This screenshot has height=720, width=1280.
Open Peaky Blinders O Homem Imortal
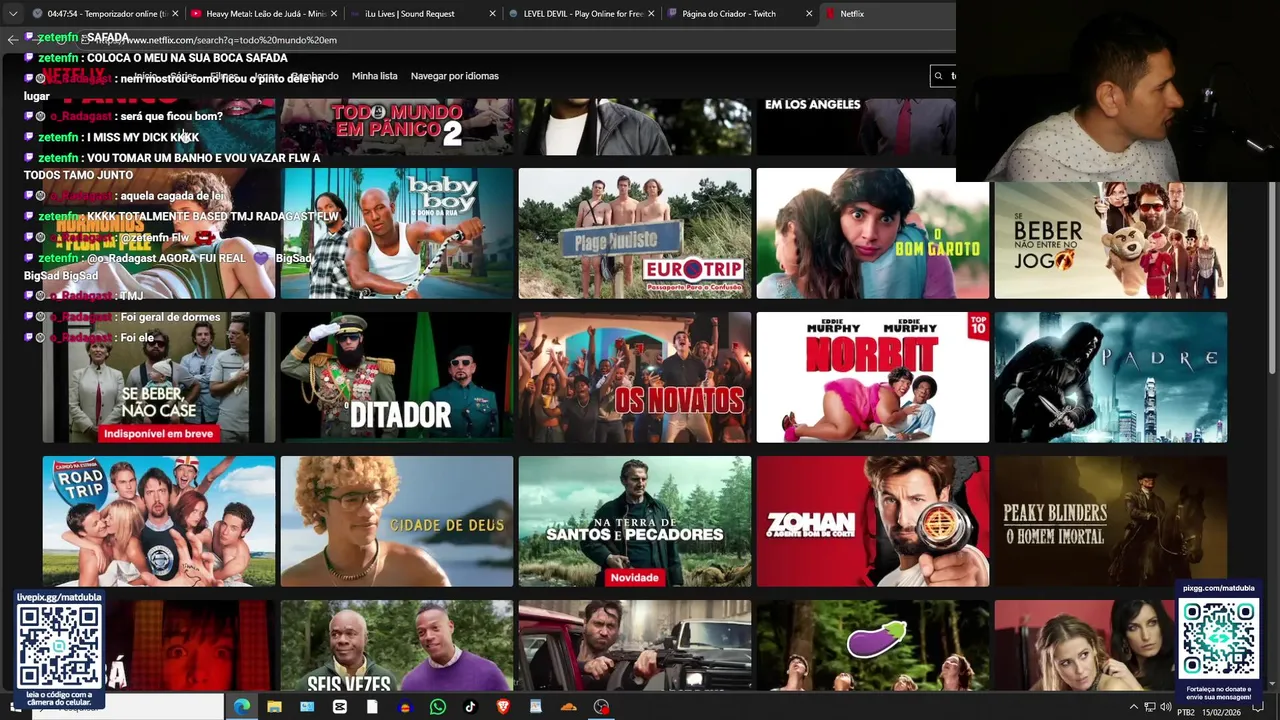pyautogui.click(x=1111, y=521)
